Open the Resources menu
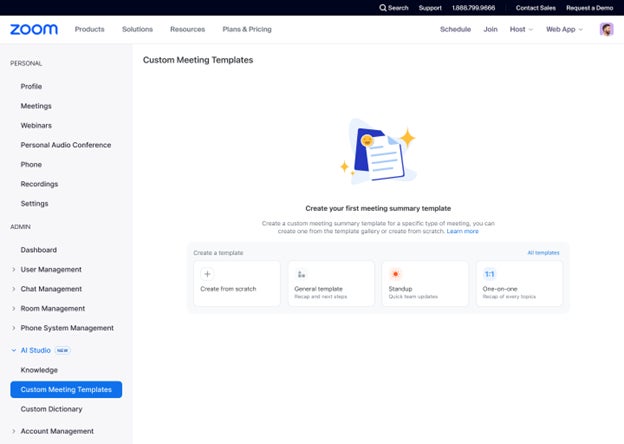 point(187,29)
